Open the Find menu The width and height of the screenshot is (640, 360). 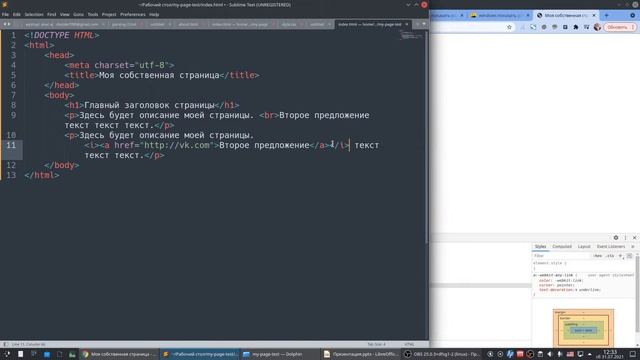click(x=51, y=14)
